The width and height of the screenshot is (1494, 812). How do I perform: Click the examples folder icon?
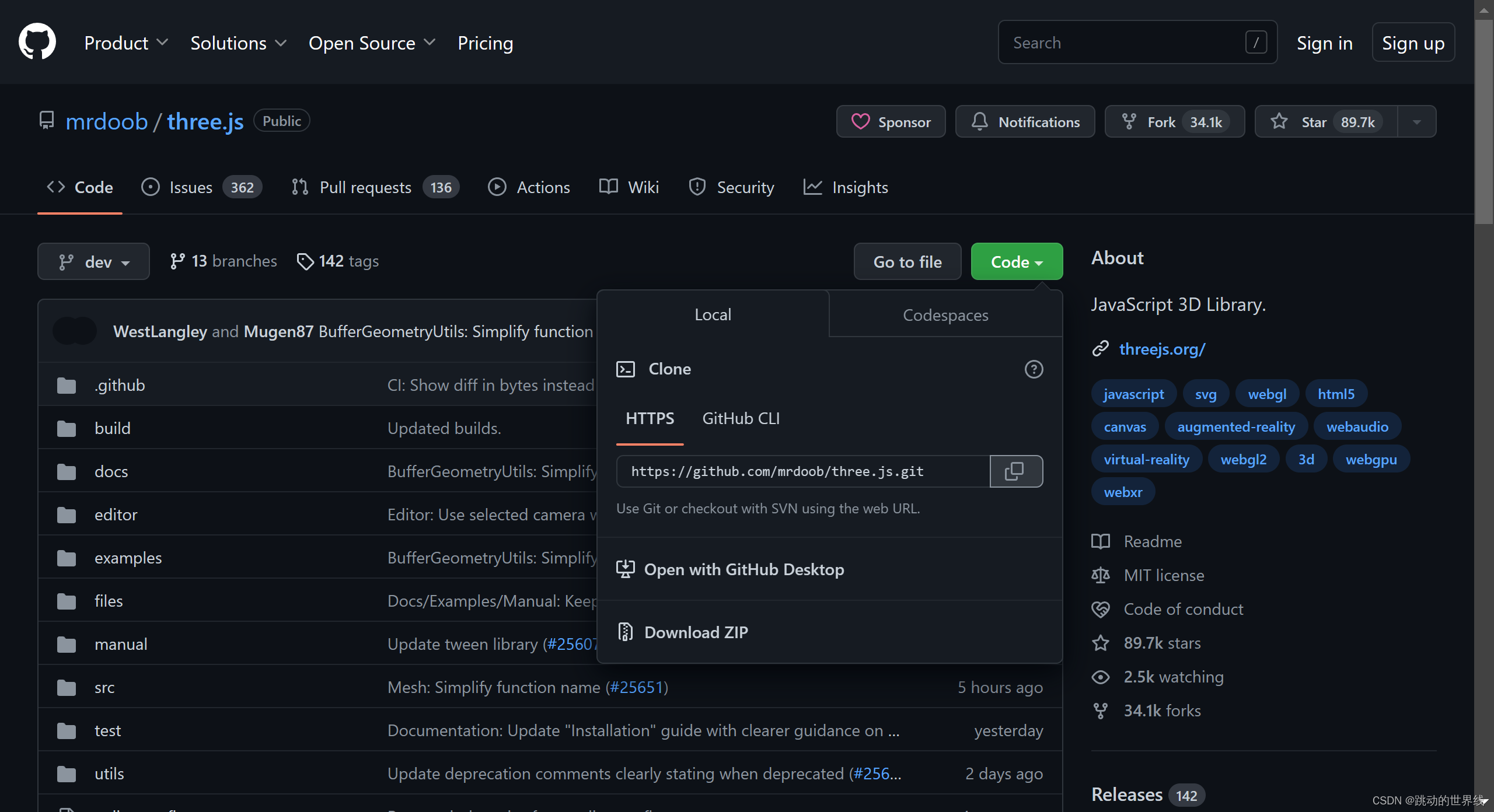pyautogui.click(x=67, y=558)
